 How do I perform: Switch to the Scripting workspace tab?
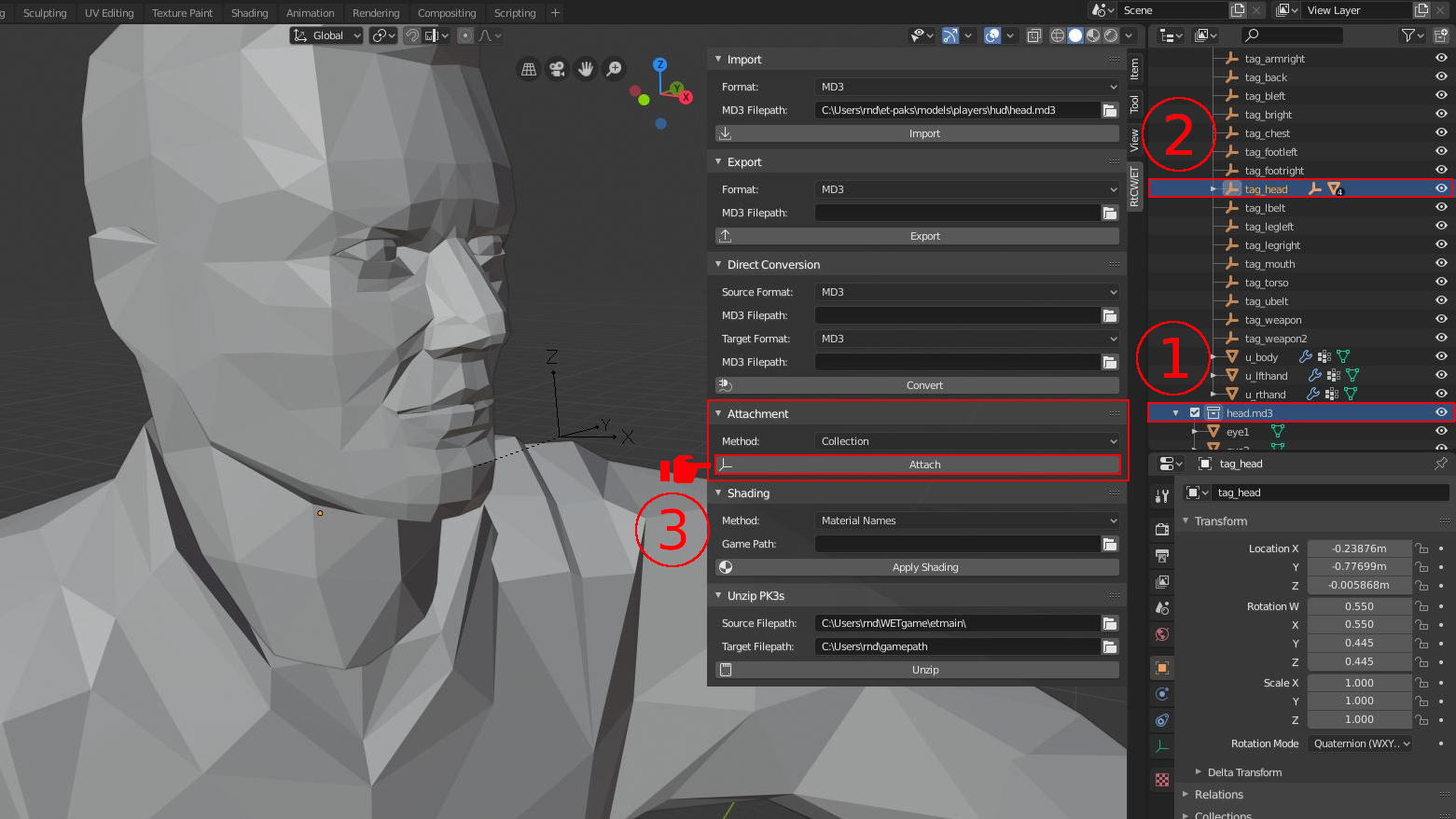pos(515,12)
